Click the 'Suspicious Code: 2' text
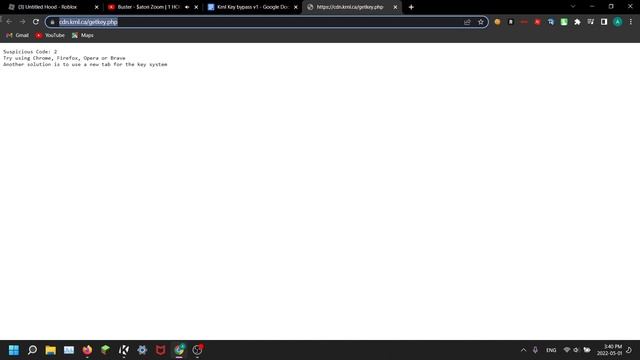640x360 pixels. tap(30, 52)
